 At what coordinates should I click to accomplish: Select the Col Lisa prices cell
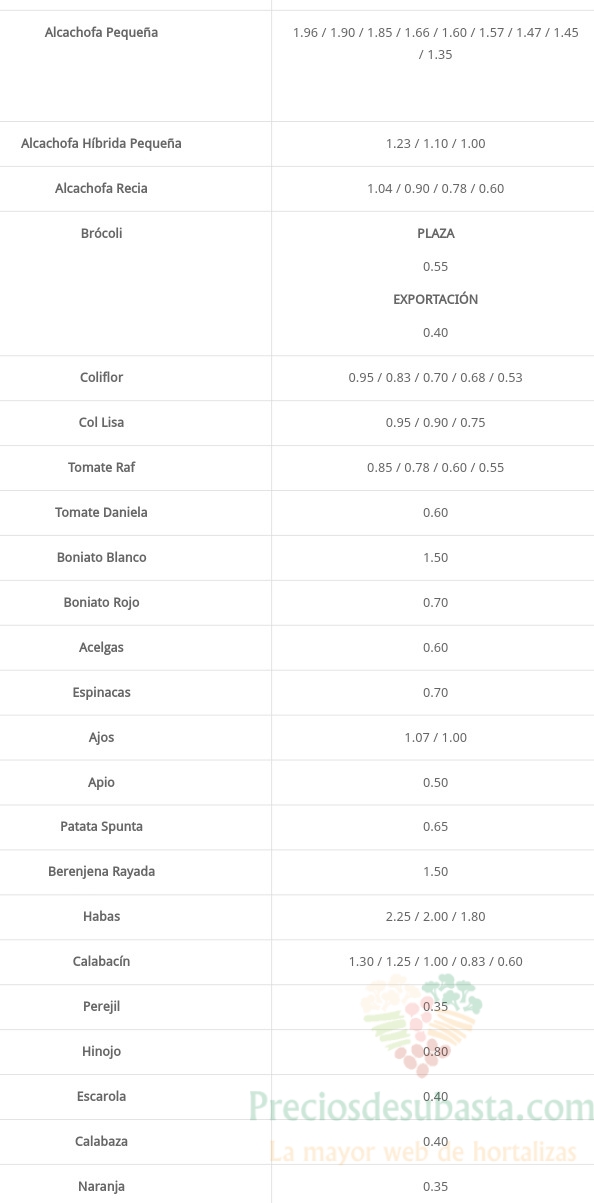[x=436, y=422]
